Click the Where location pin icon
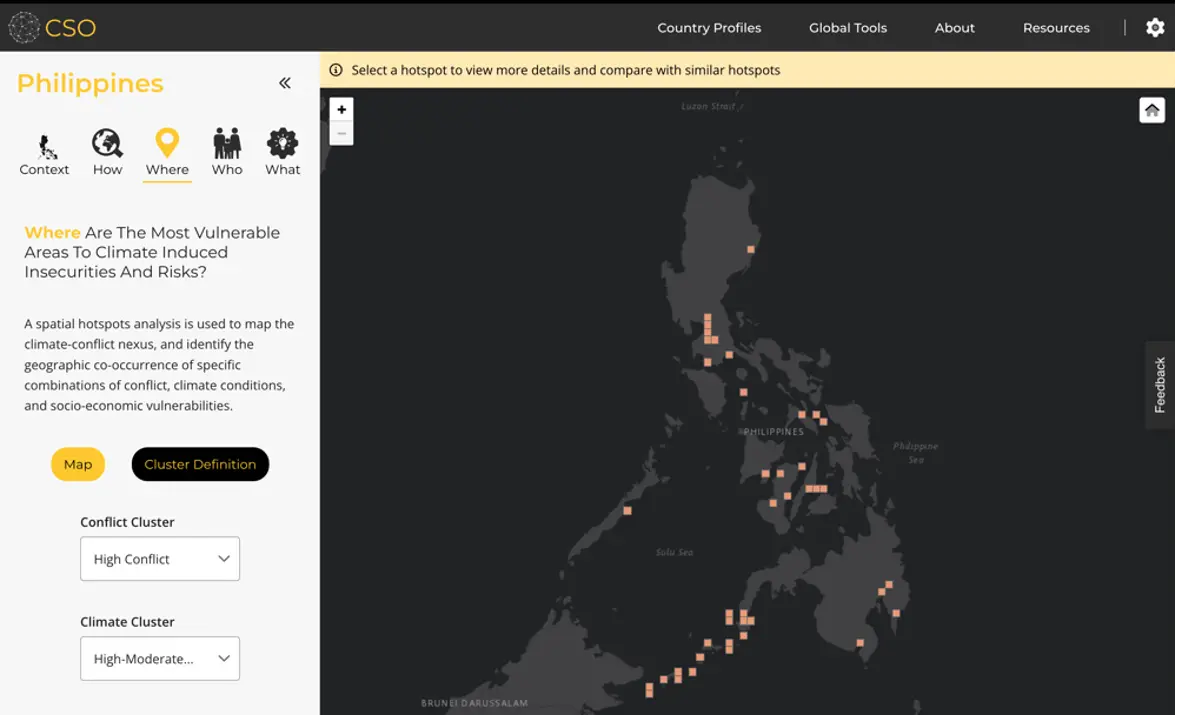 pyautogui.click(x=166, y=143)
